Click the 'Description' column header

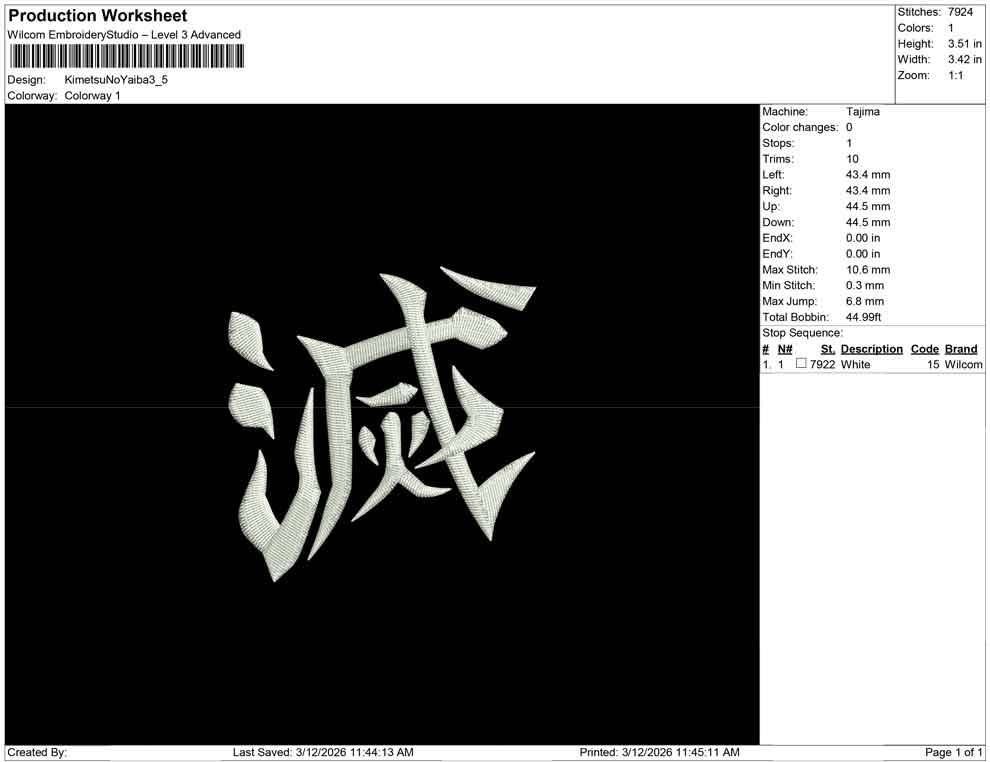pyautogui.click(x=871, y=349)
